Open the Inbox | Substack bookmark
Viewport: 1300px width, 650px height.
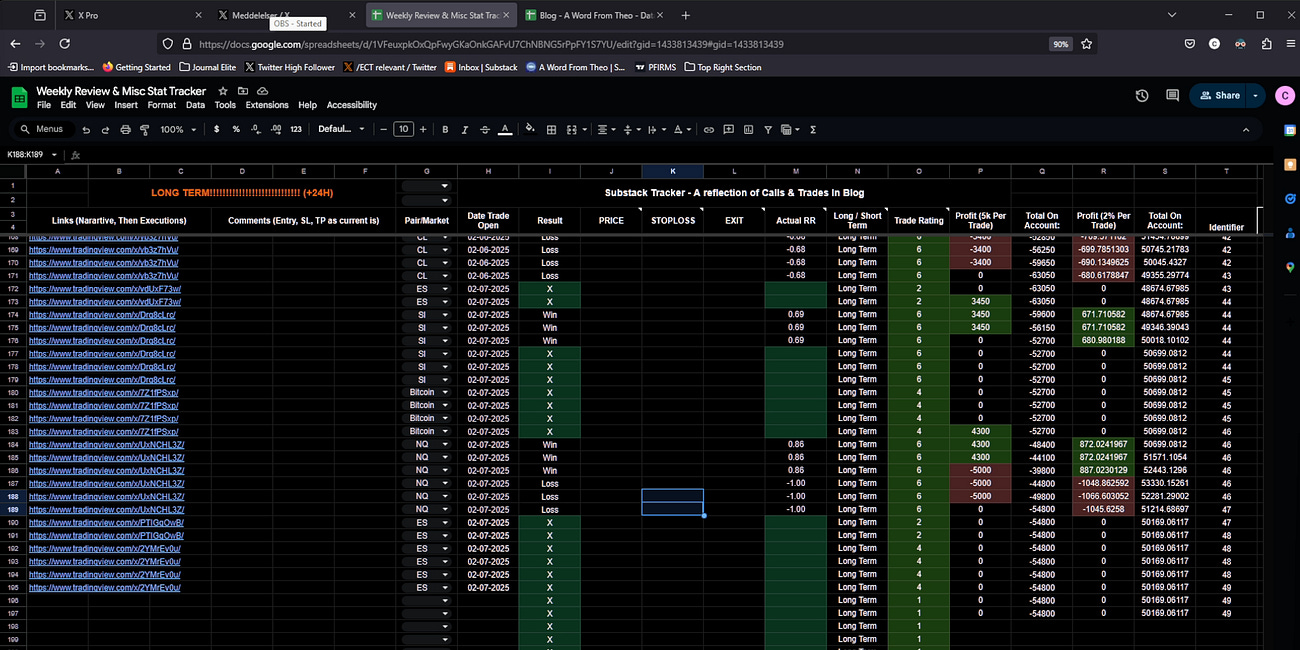click(480, 67)
